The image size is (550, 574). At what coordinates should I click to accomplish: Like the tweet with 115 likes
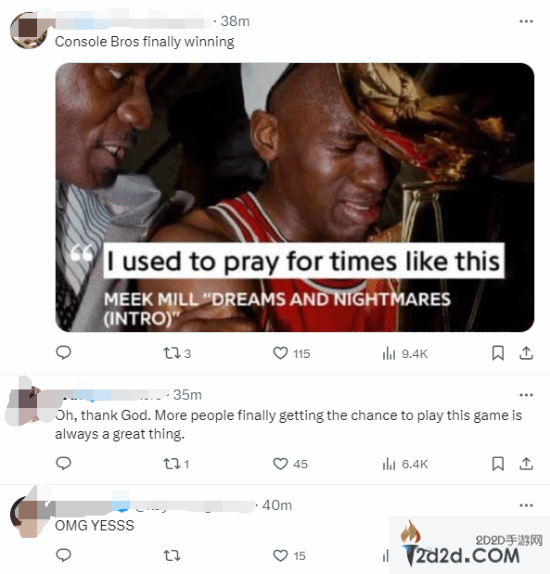pyautogui.click(x=291, y=353)
